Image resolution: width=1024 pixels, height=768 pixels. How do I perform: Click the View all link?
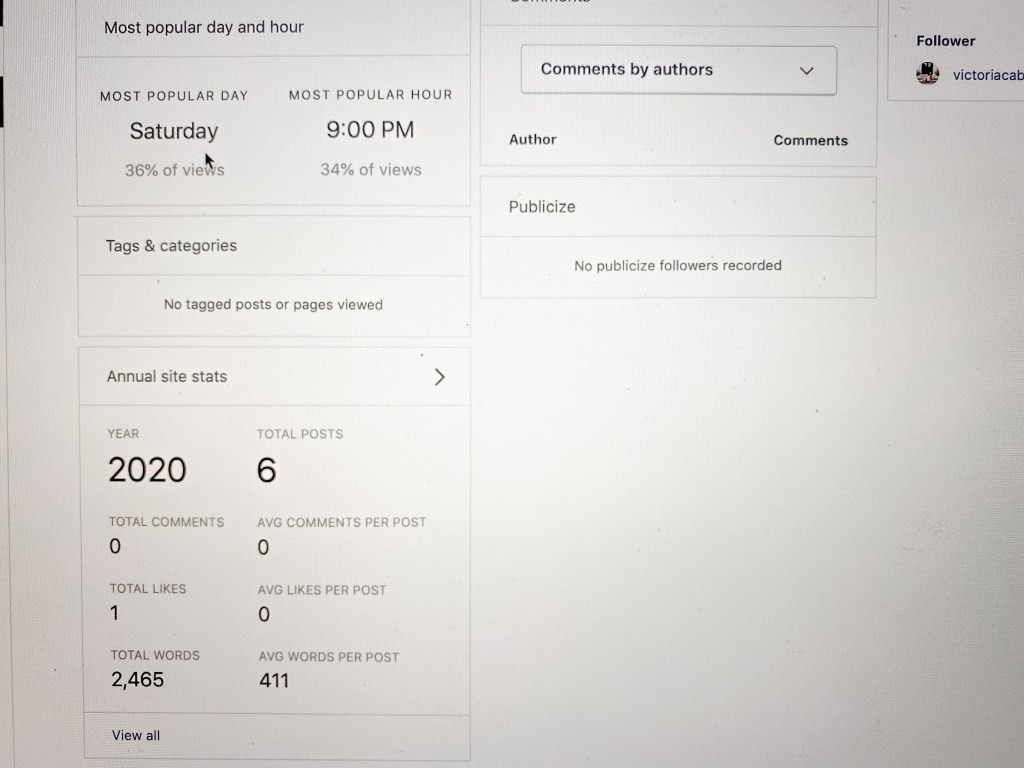tap(136, 735)
